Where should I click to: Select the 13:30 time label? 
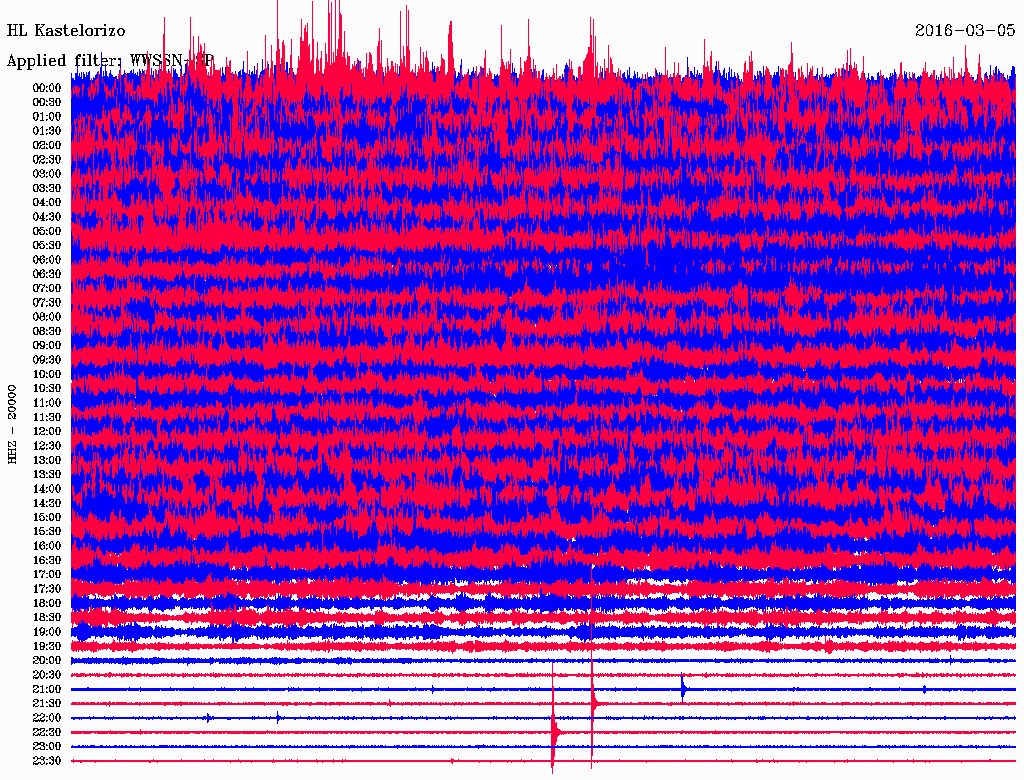[47, 475]
